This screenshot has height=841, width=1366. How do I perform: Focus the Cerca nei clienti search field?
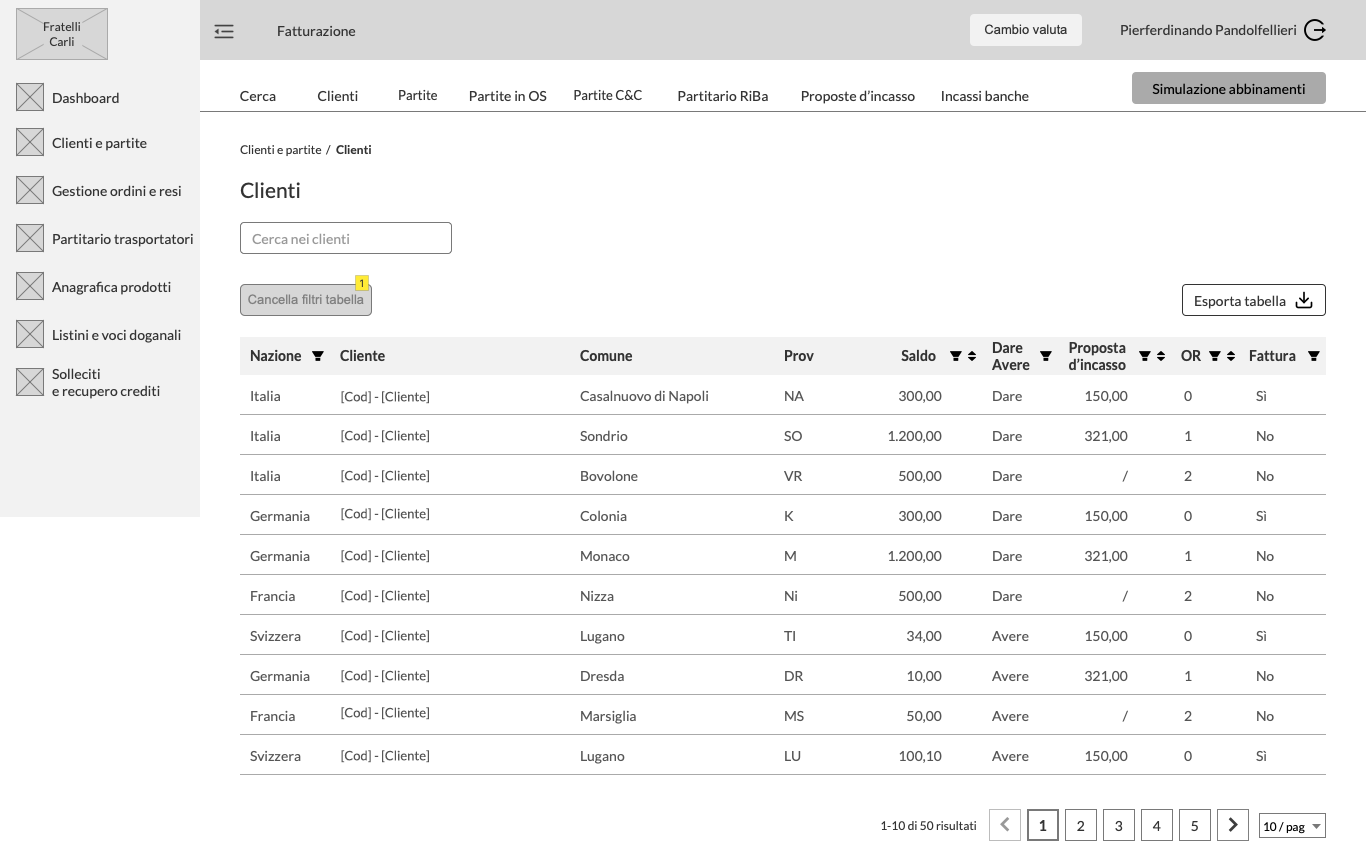pyautogui.click(x=346, y=238)
